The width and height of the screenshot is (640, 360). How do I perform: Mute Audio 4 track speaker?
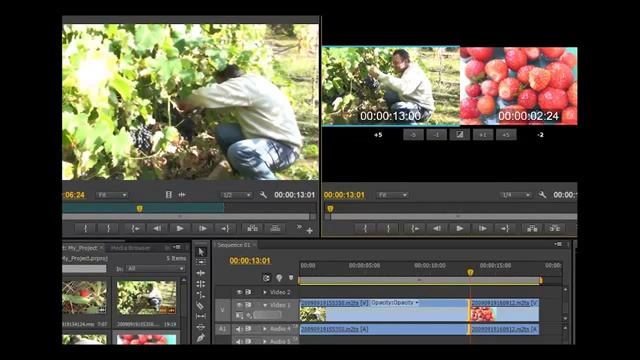239,329
